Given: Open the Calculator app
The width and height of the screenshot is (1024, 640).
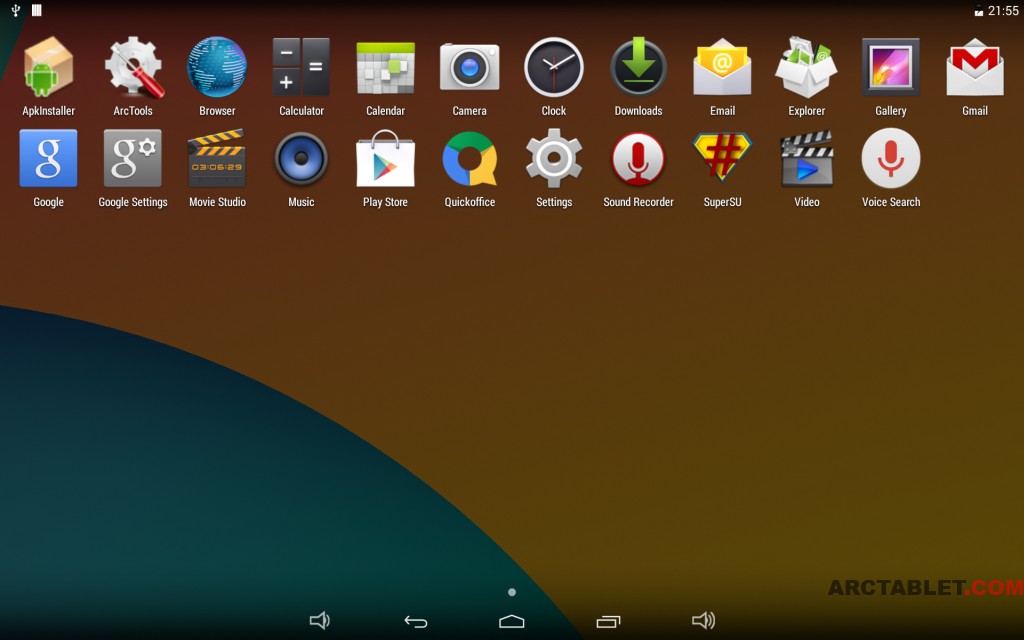Looking at the screenshot, I should point(301,67).
